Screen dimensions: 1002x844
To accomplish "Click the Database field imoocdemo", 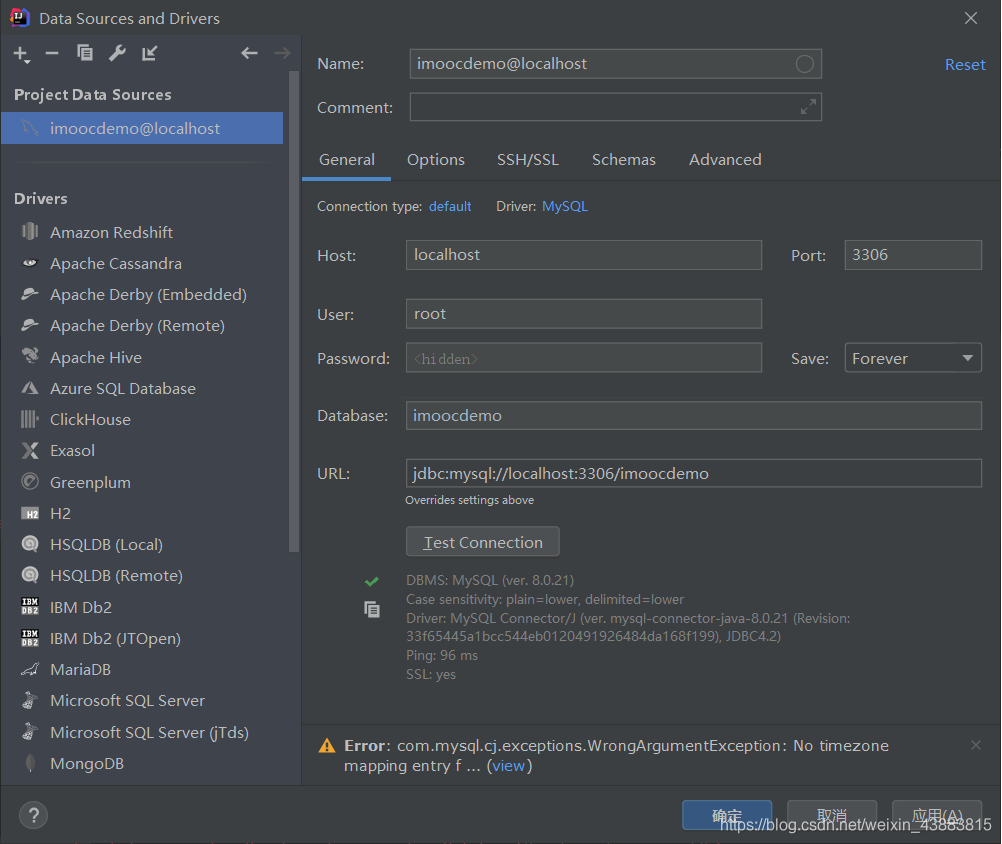I will pyautogui.click(x=693, y=415).
